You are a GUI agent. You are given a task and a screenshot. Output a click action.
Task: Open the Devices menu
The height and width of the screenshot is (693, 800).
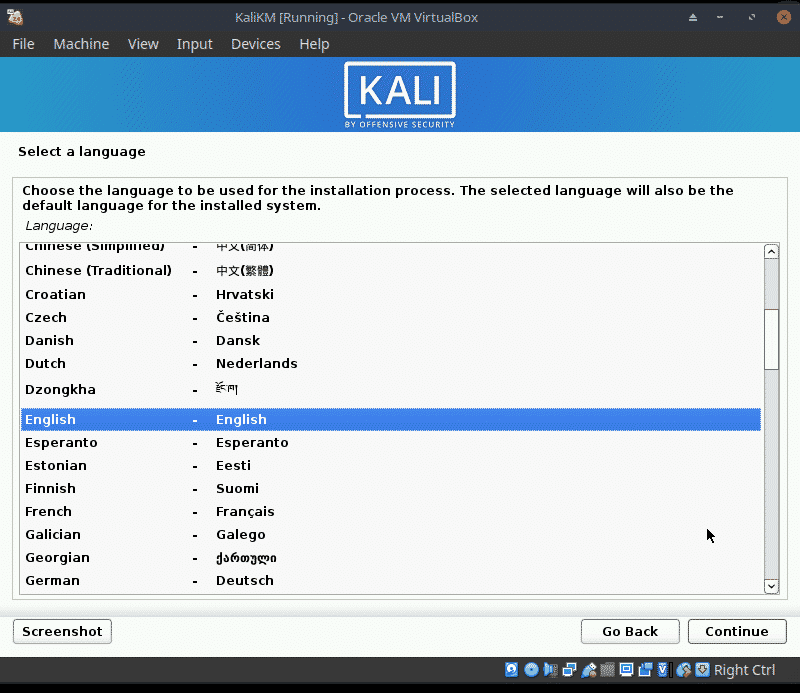coord(255,44)
